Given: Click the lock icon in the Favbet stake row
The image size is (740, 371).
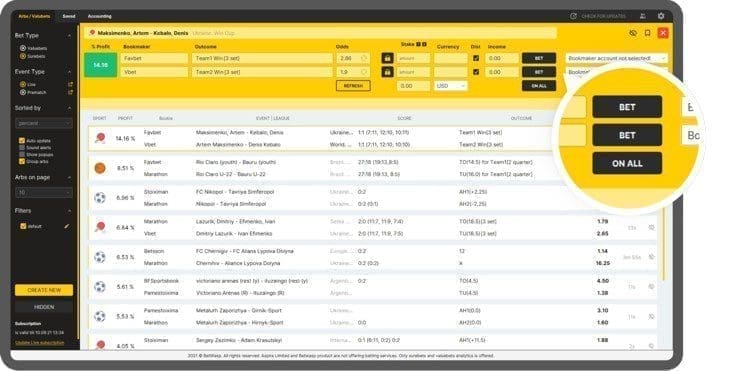Looking at the screenshot, I should click(x=387, y=59).
